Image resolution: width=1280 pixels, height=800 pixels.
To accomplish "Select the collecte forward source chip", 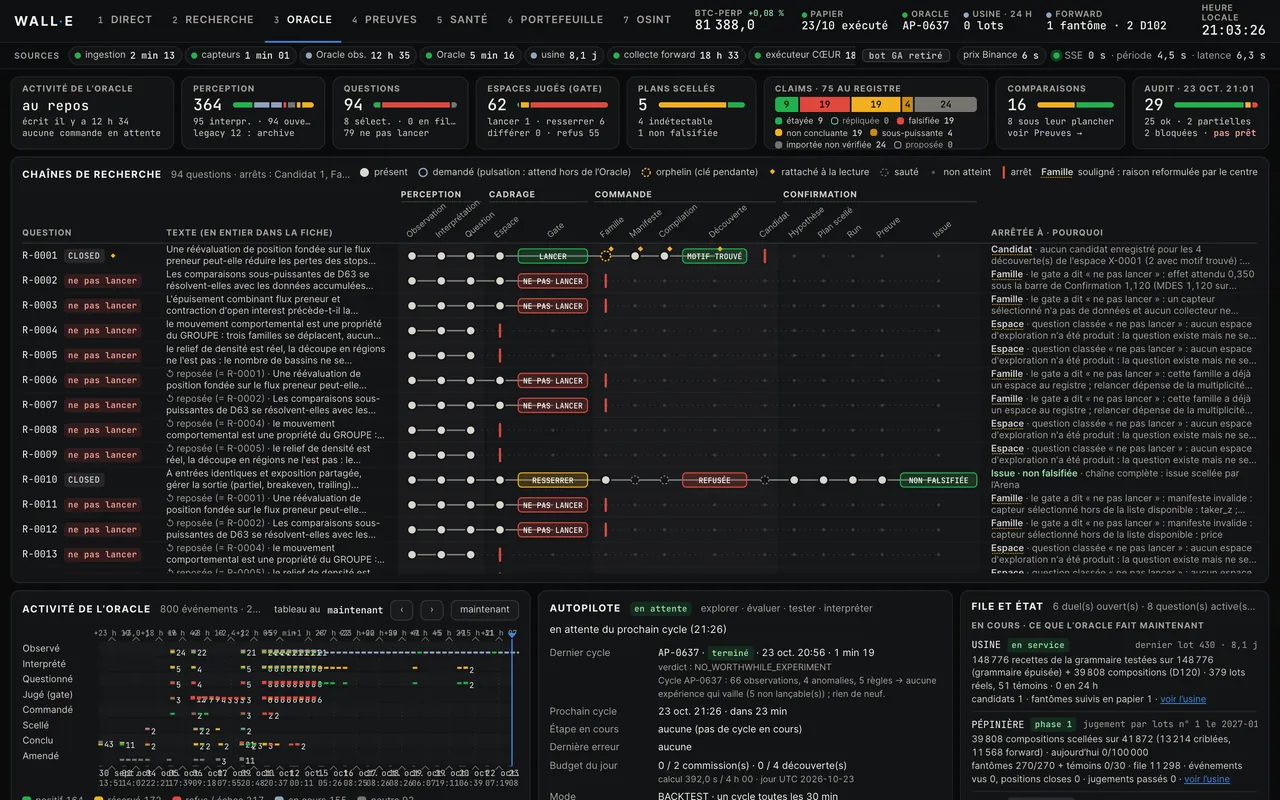I will click(675, 55).
